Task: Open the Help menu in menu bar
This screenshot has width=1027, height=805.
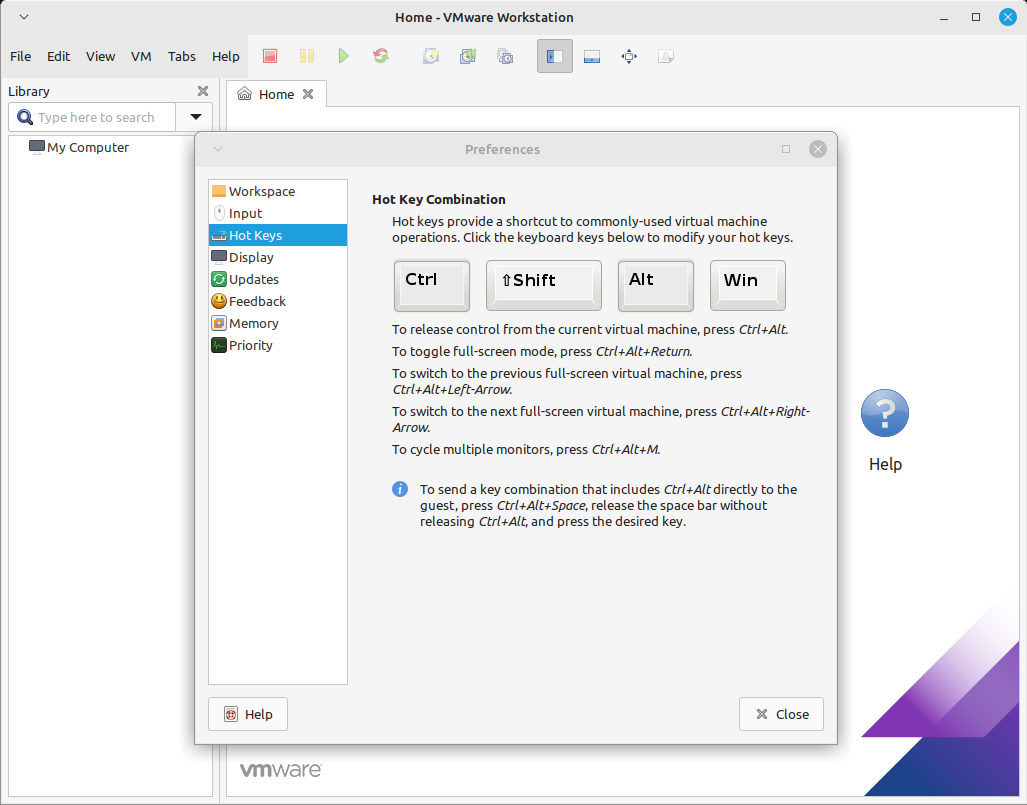Action: point(225,56)
